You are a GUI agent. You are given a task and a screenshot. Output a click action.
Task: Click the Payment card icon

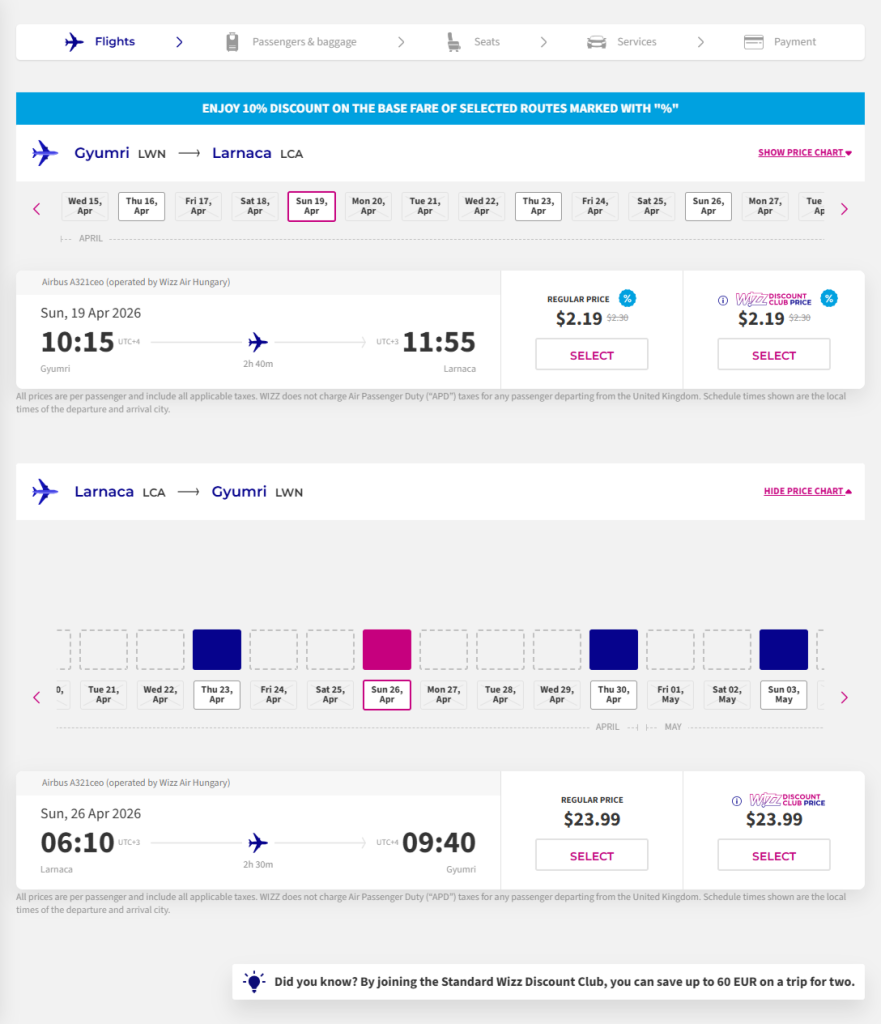click(754, 42)
